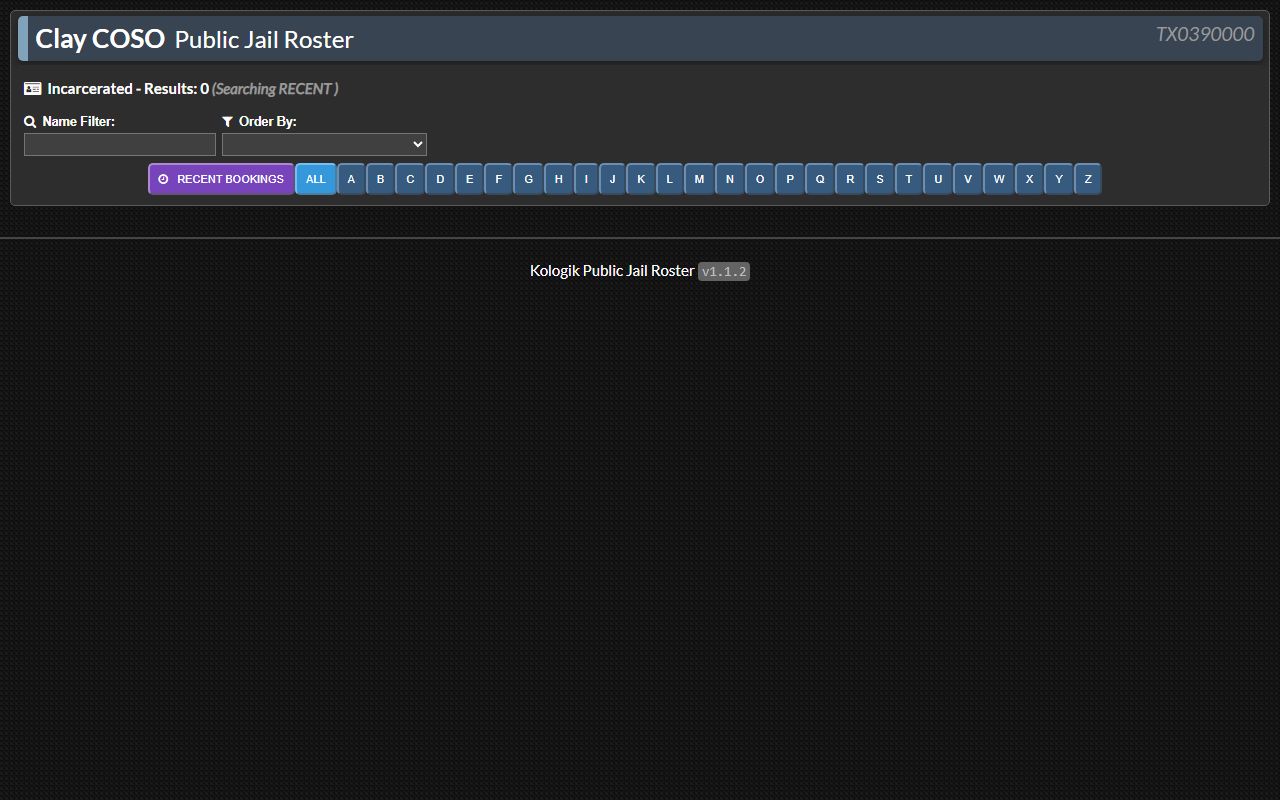Open the Order By dropdown
The width and height of the screenshot is (1280, 800).
(x=324, y=145)
